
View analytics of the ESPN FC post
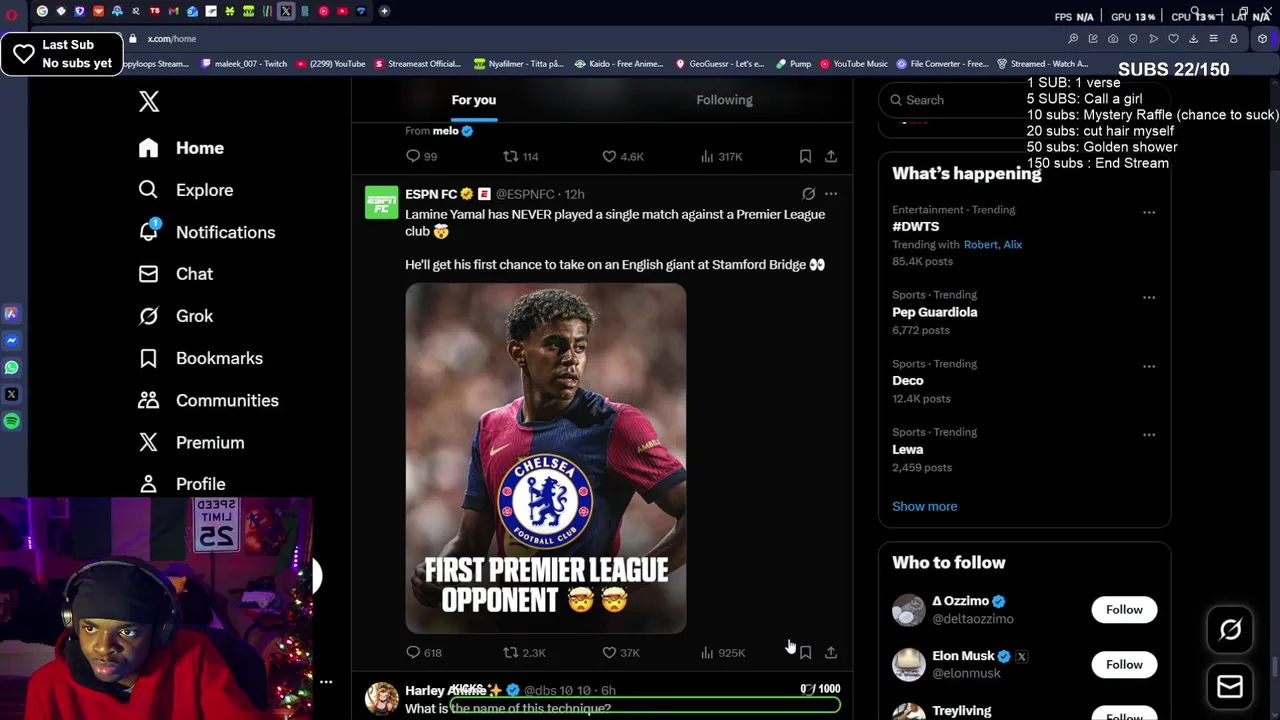point(723,652)
